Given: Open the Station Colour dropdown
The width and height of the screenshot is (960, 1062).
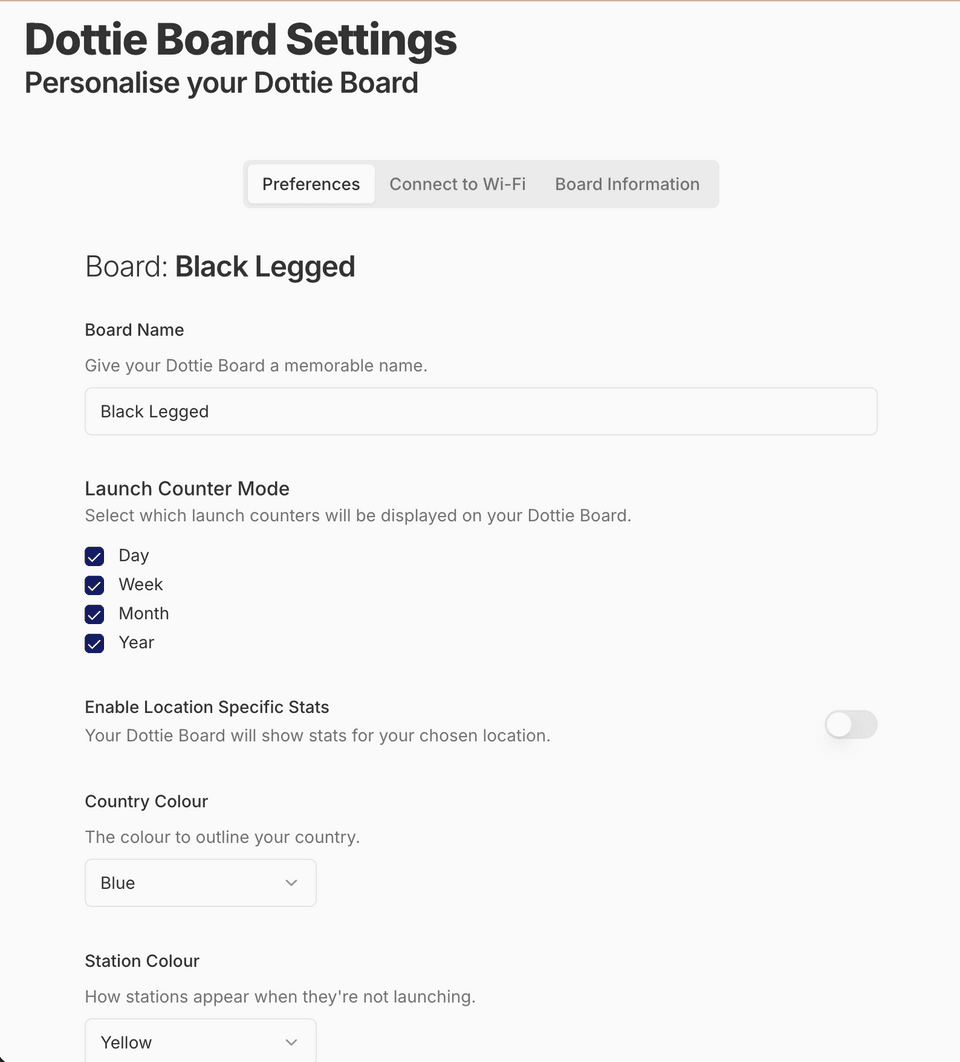Looking at the screenshot, I should tap(200, 1042).
